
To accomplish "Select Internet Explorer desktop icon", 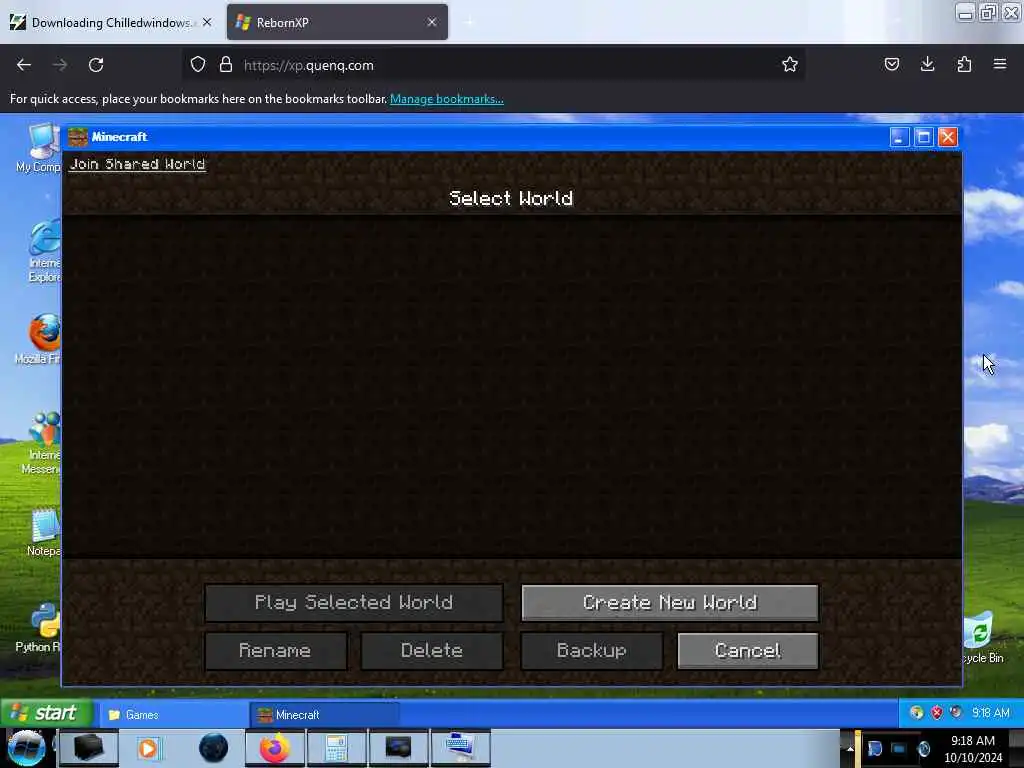I will (x=43, y=251).
